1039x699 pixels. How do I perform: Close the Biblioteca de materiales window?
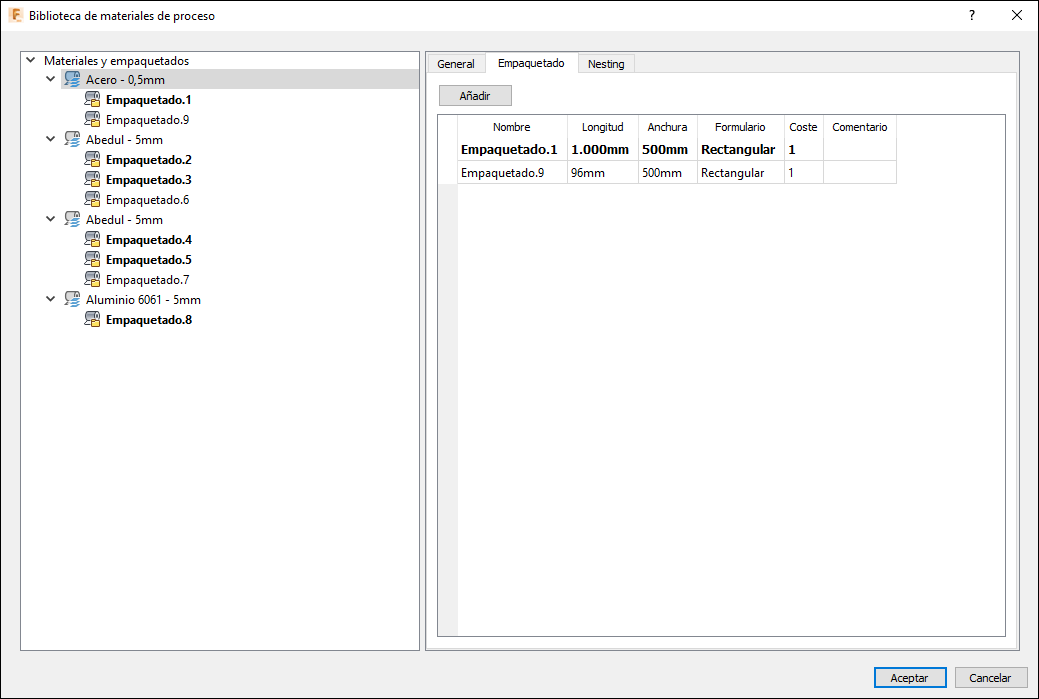pos(1016,15)
